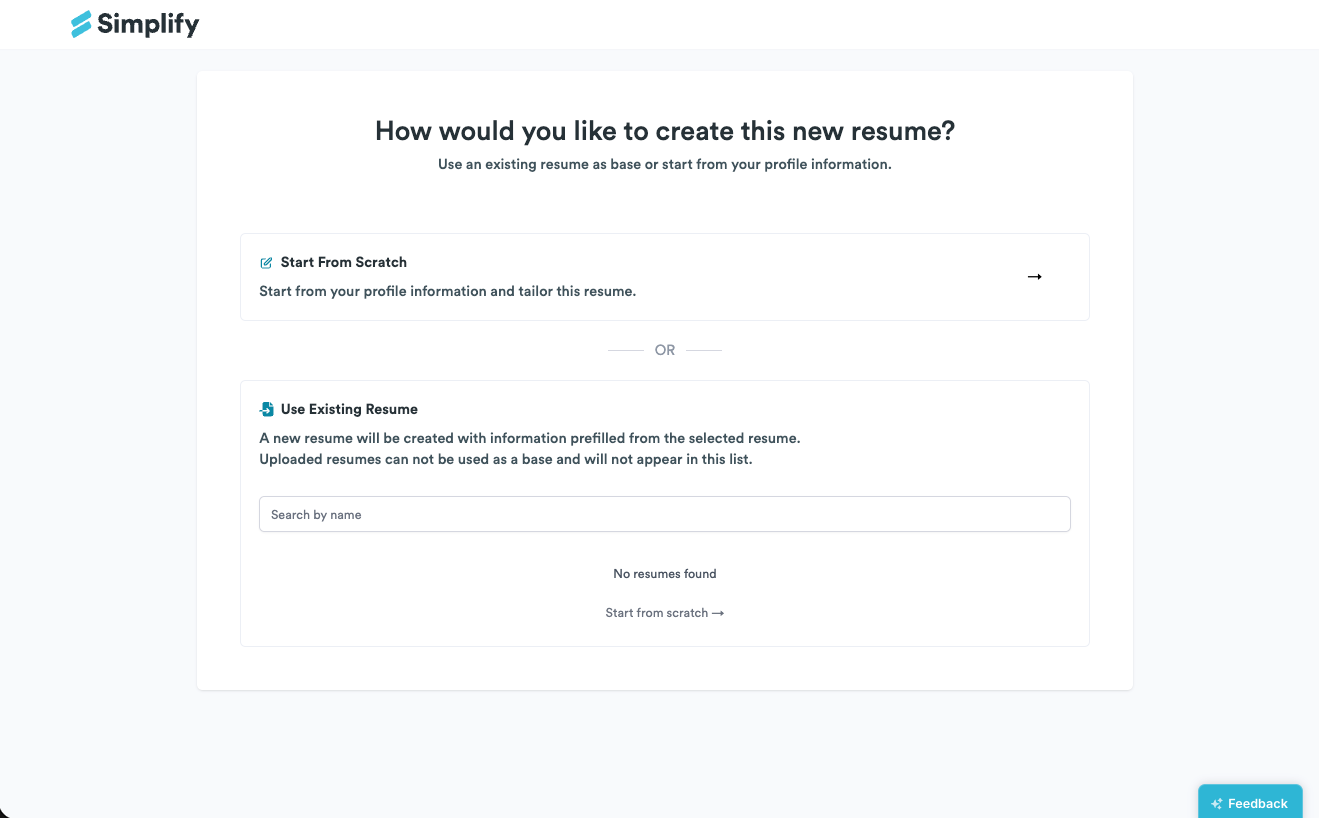1319x818 pixels.
Task: Click the sparkle icon on Feedback button
Action: 1217,804
